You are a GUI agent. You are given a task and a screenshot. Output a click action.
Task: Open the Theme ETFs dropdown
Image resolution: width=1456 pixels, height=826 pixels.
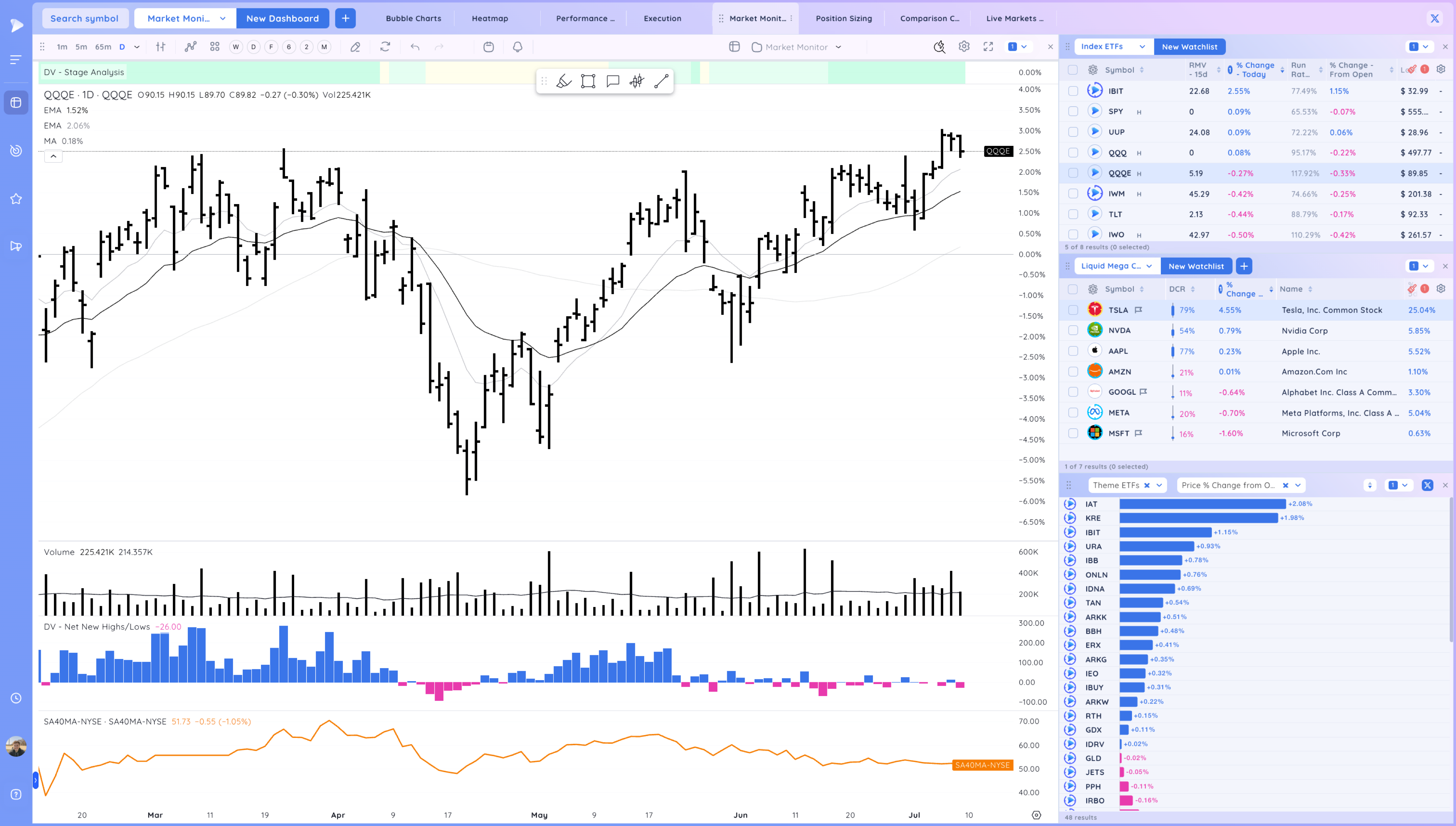1159,485
